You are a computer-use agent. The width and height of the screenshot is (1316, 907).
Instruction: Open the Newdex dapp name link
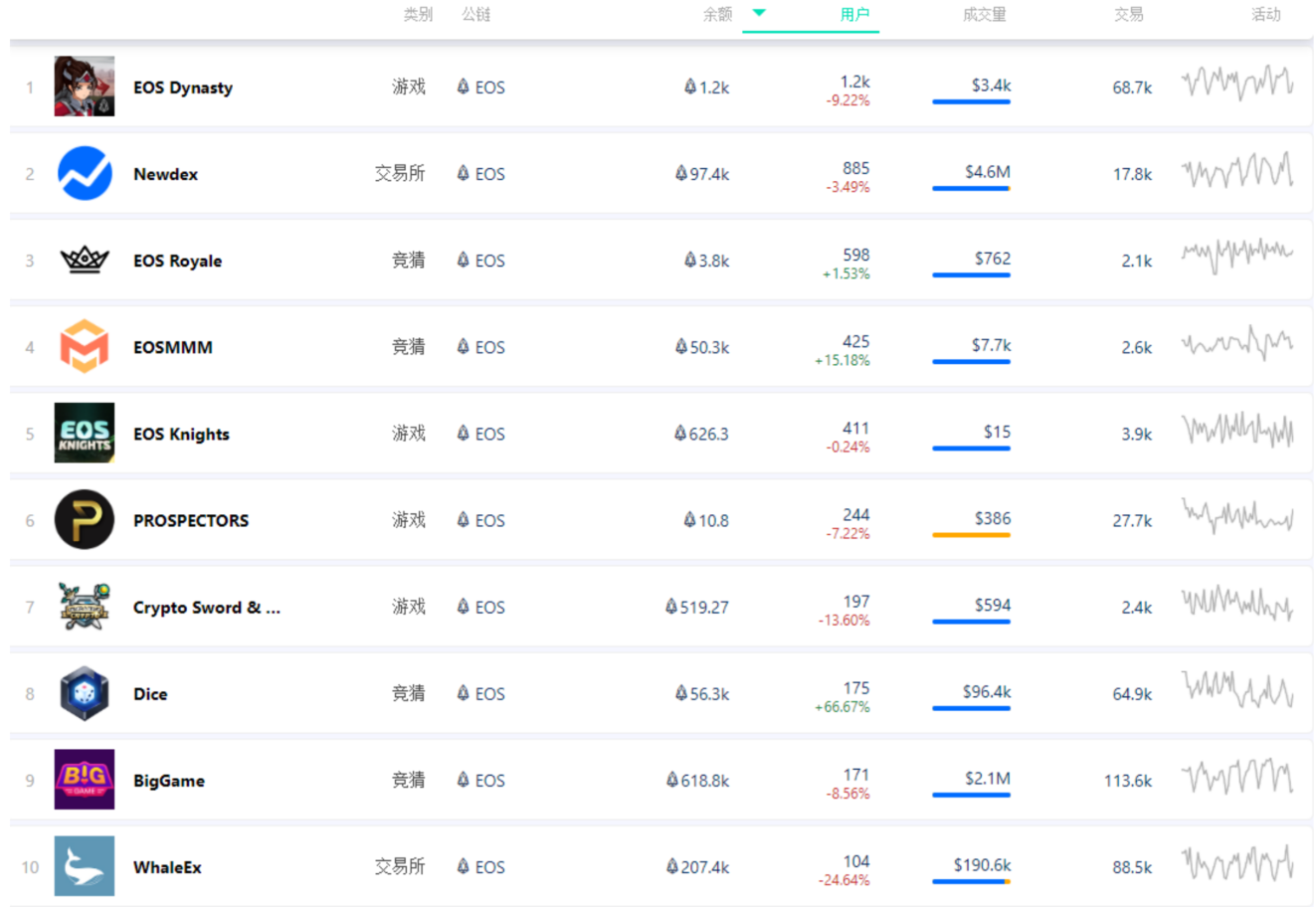(x=165, y=174)
